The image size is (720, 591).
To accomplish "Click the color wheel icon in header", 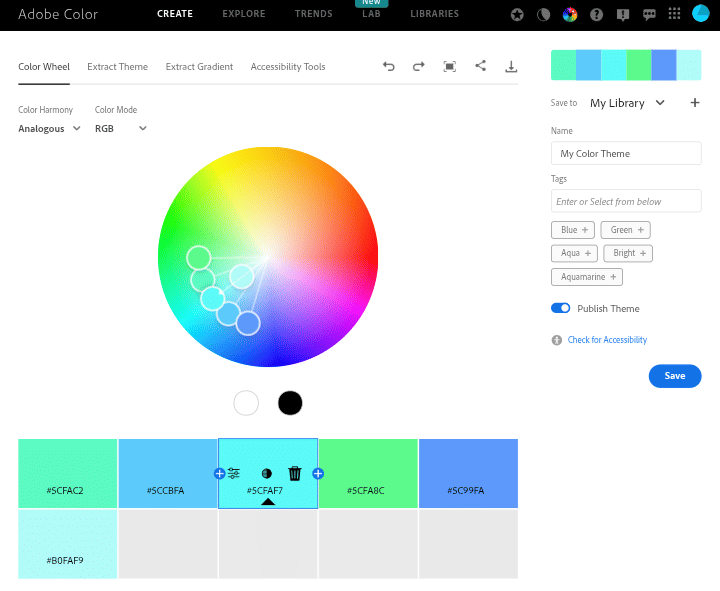I will [x=570, y=15].
